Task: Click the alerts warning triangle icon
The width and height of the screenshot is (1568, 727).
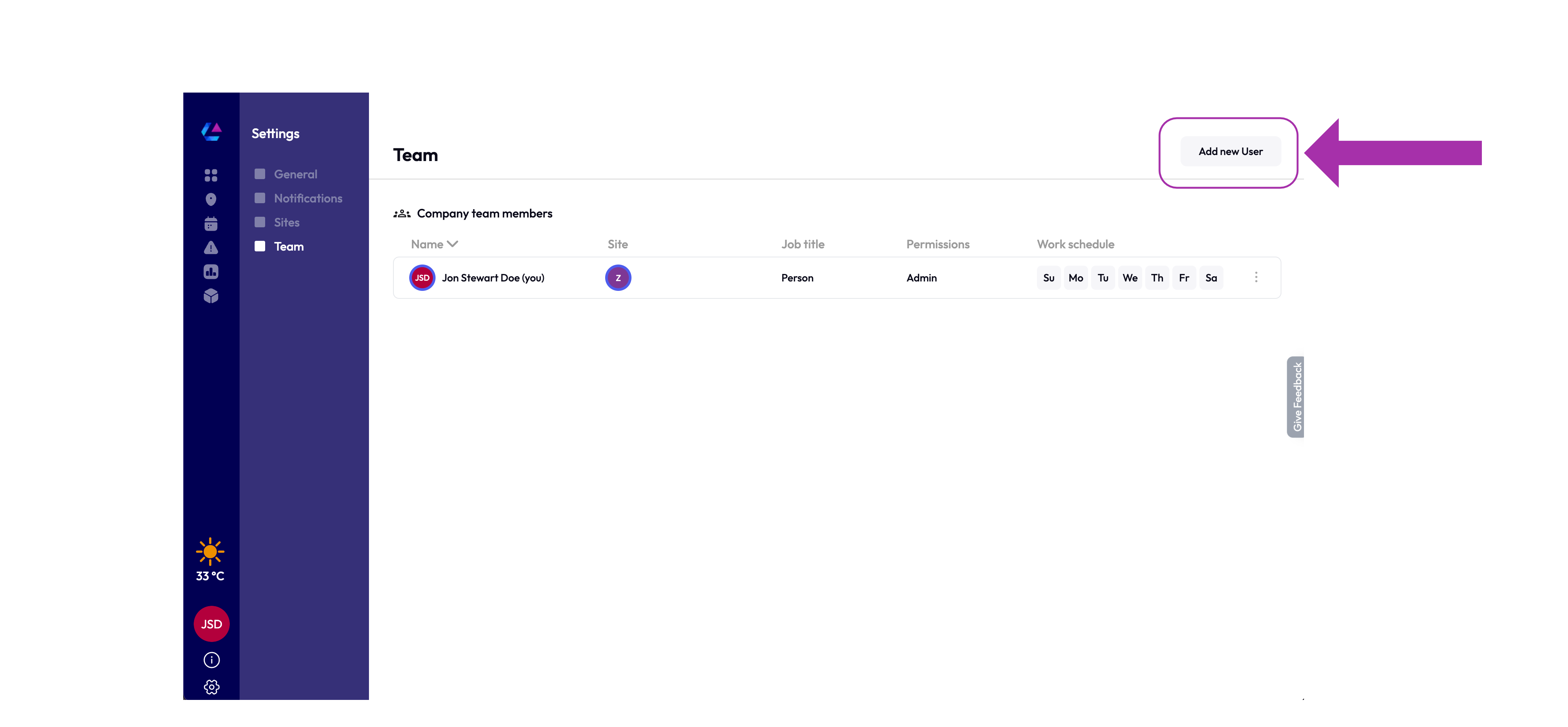Action: (211, 248)
